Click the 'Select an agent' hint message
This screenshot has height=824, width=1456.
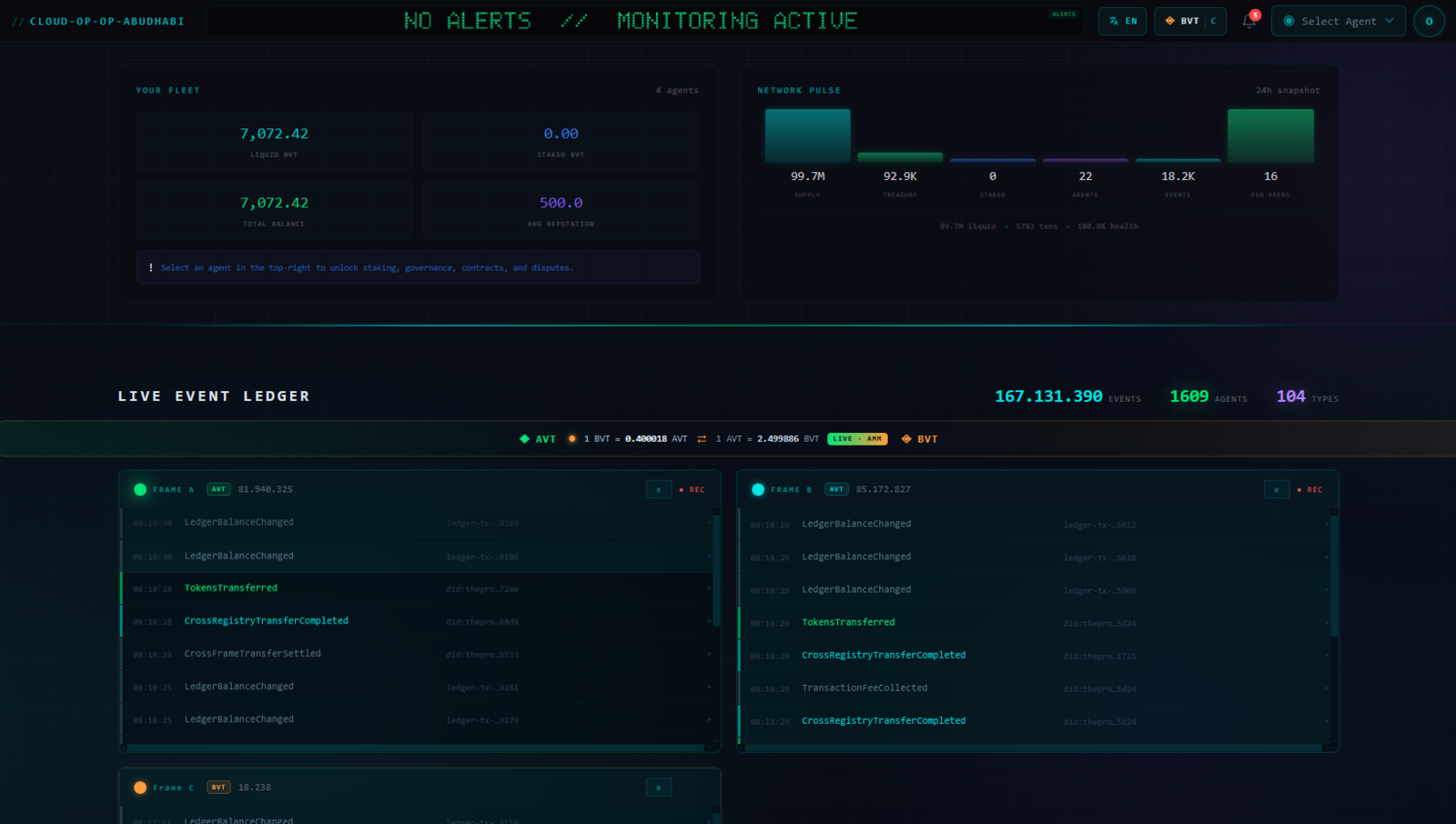pyautogui.click(x=367, y=267)
